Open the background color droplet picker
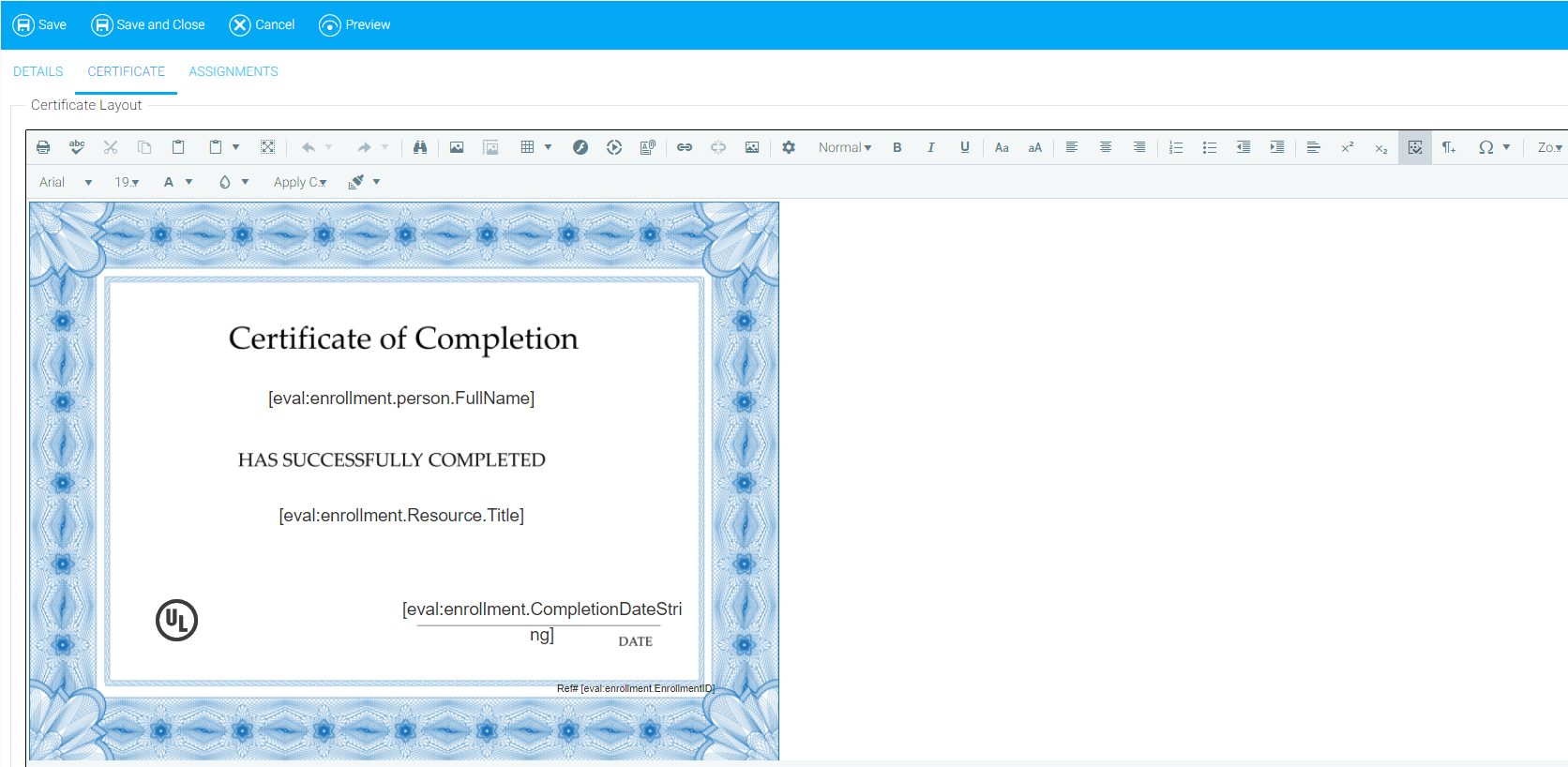1568x767 pixels. pyautogui.click(x=233, y=182)
